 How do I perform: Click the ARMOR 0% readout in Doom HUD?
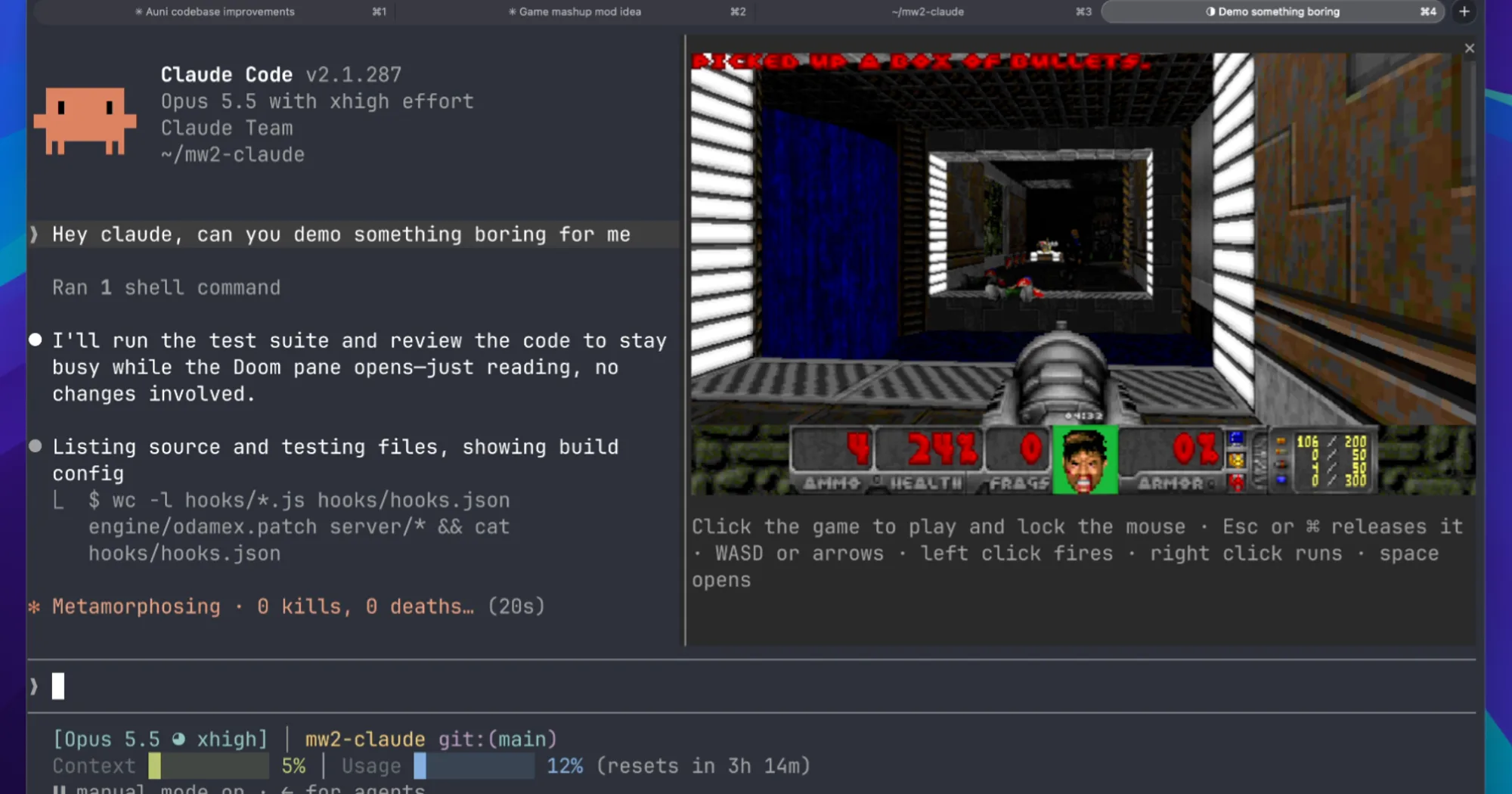coord(1173,460)
